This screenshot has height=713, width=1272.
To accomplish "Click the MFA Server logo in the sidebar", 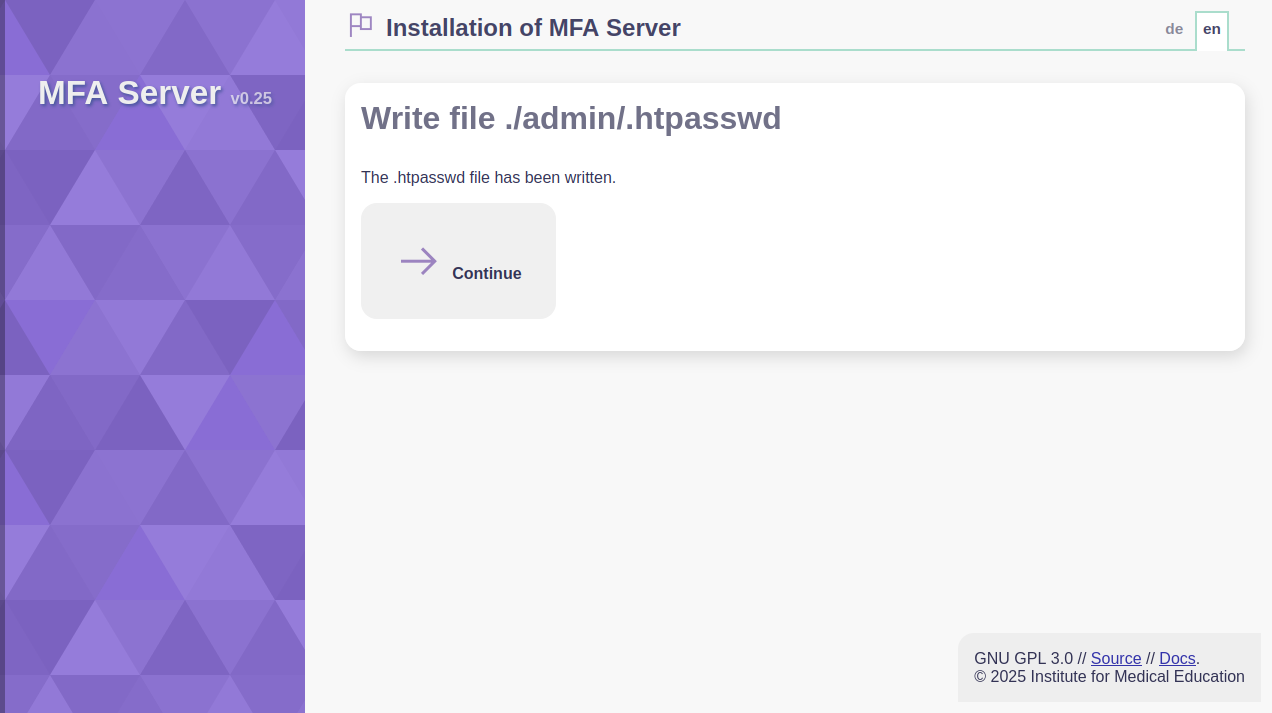I will (x=129, y=93).
